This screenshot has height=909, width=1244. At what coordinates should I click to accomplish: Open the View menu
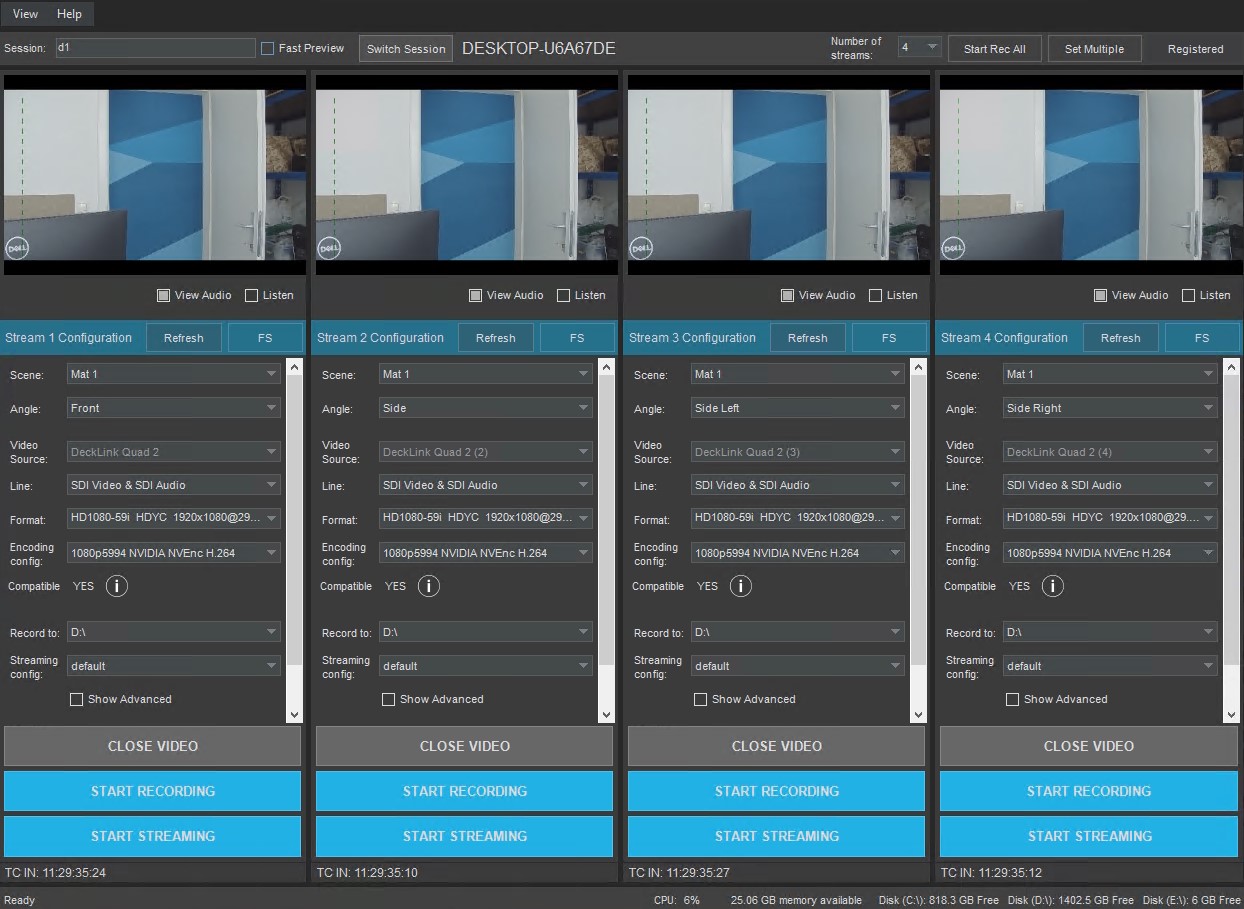tap(25, 14)
